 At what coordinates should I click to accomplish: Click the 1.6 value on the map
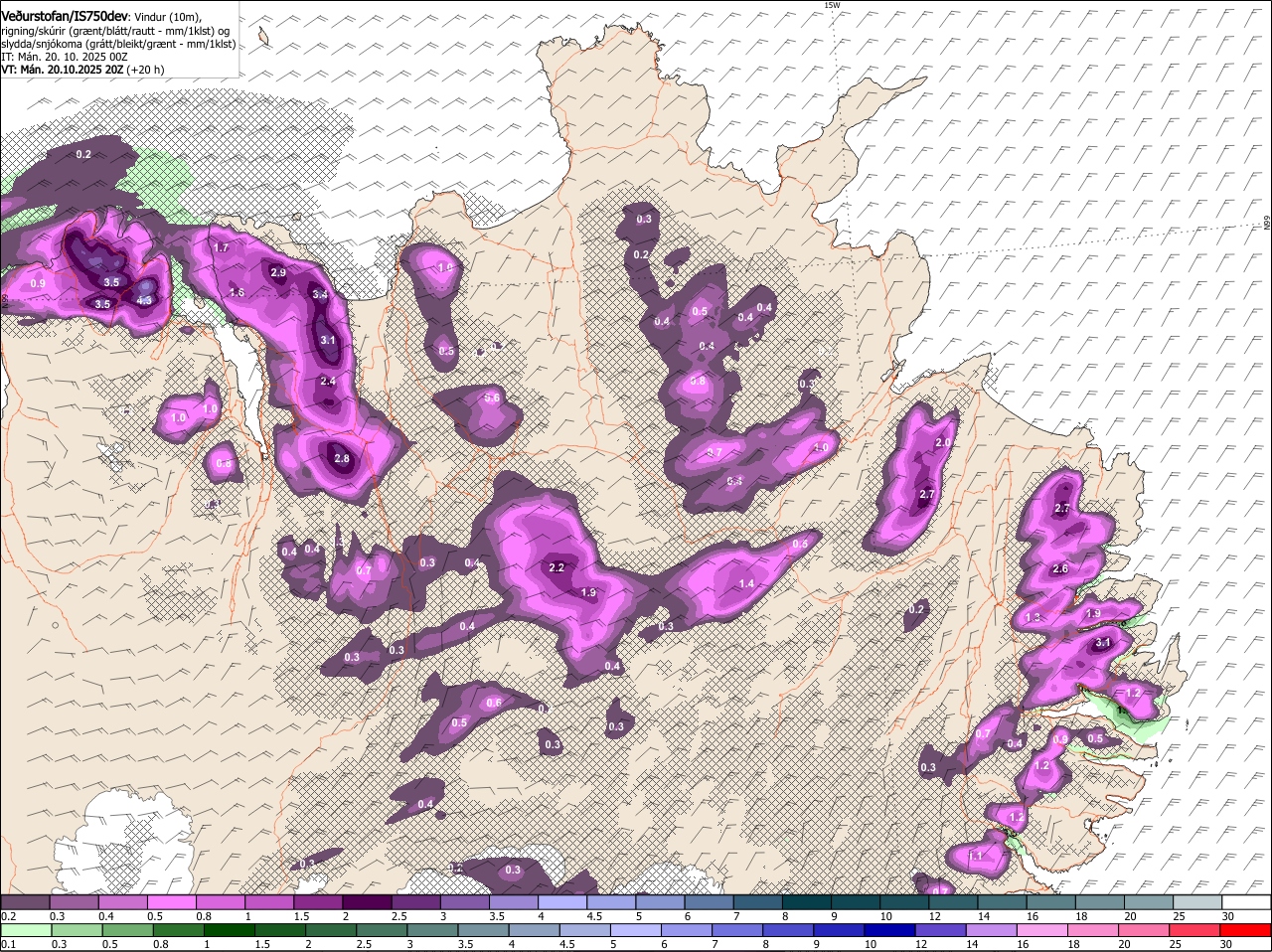point(237,292)
